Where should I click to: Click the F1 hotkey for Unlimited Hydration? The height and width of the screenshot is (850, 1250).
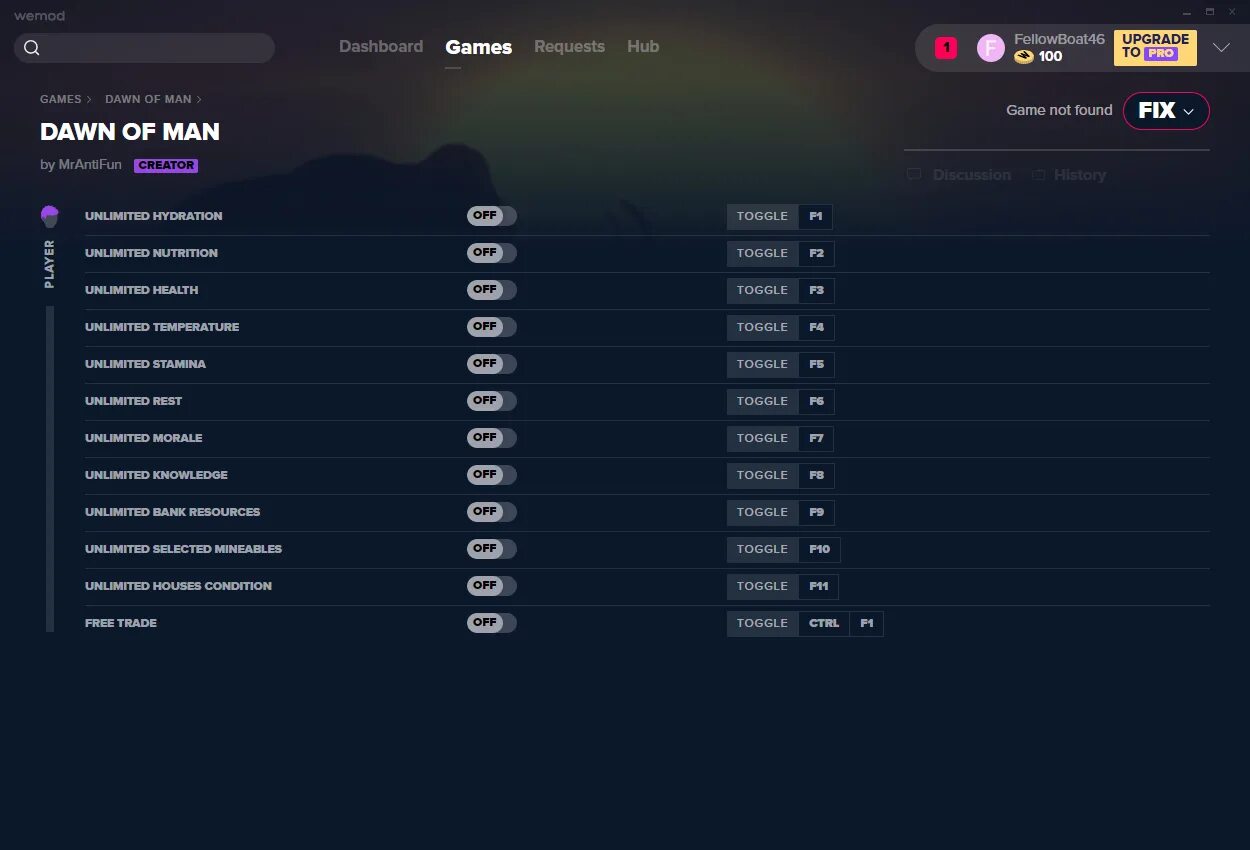coord(815,216)
